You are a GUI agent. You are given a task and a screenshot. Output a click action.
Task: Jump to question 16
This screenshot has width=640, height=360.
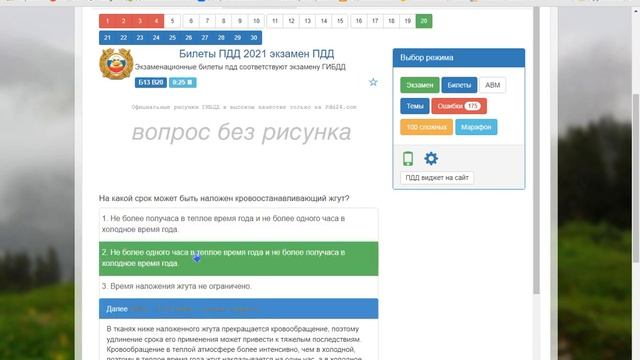(359, 21)
